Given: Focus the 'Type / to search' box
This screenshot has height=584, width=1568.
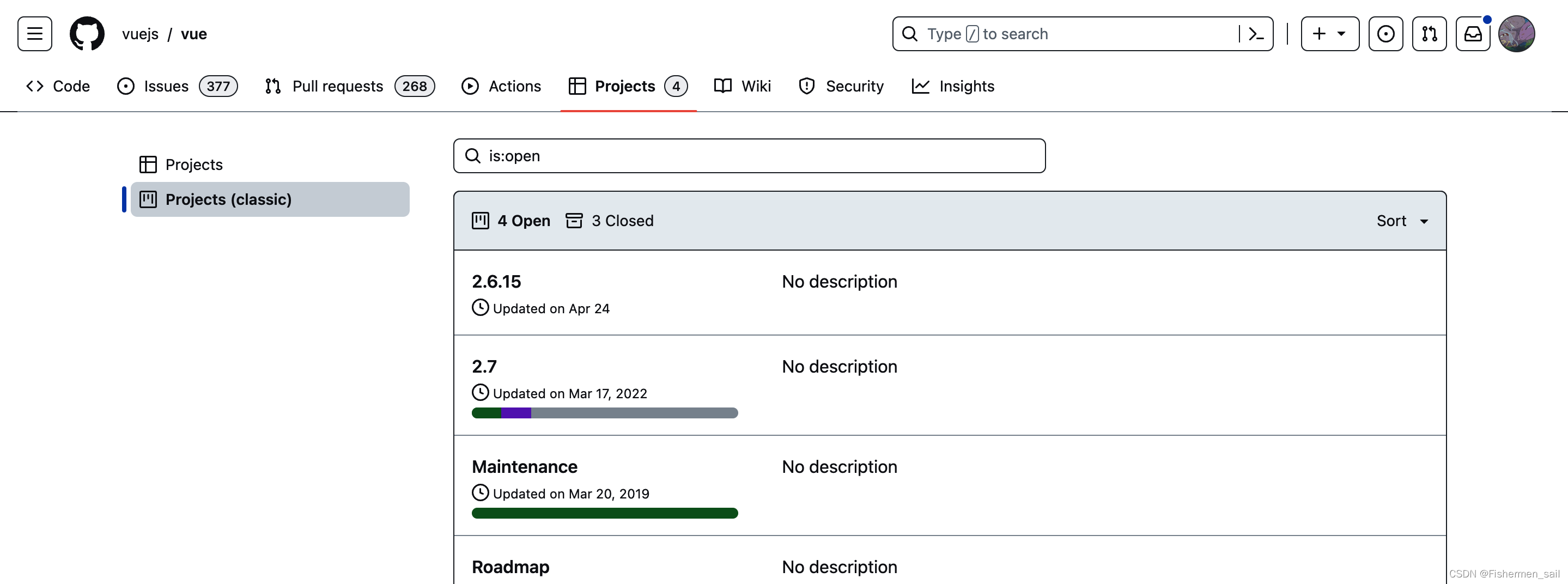Looking at the screenshot, I should click(x=1082, y=33).
